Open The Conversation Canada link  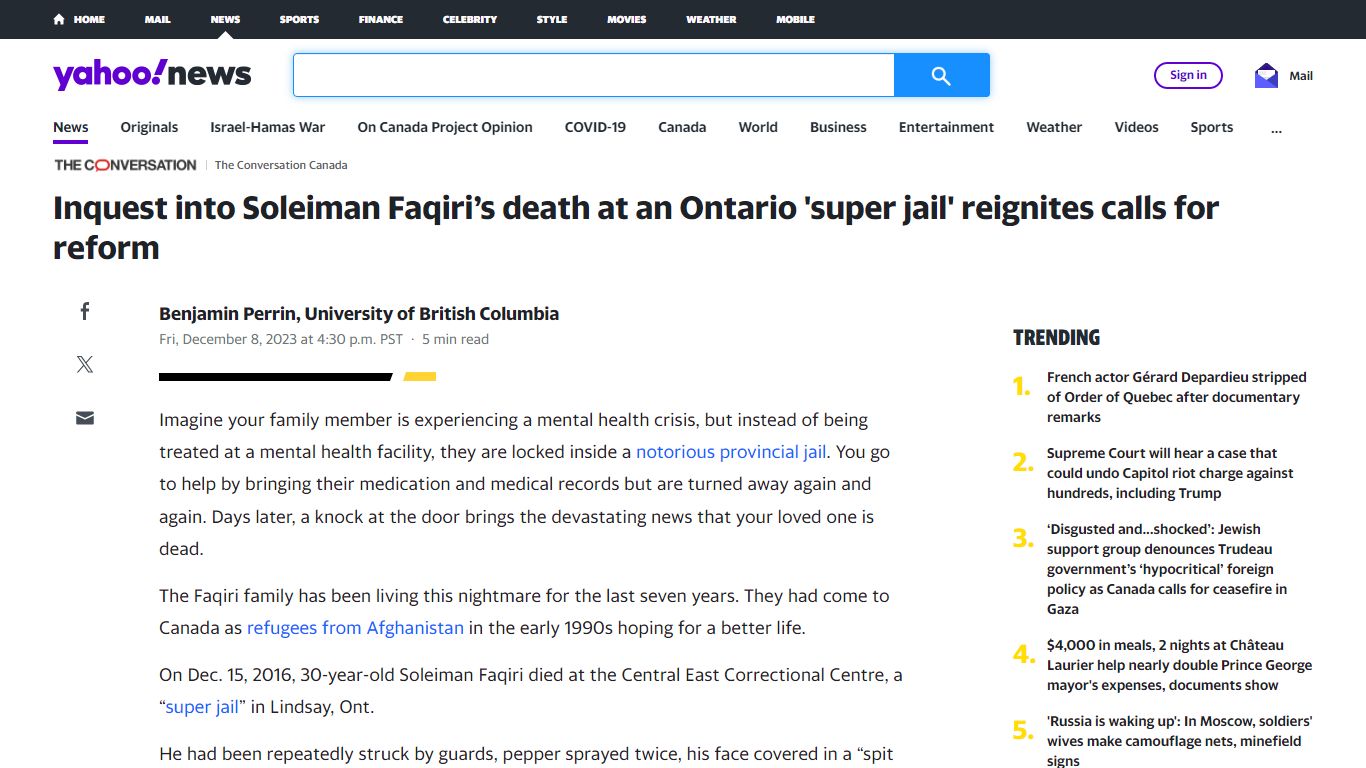[x=281, y=165]
